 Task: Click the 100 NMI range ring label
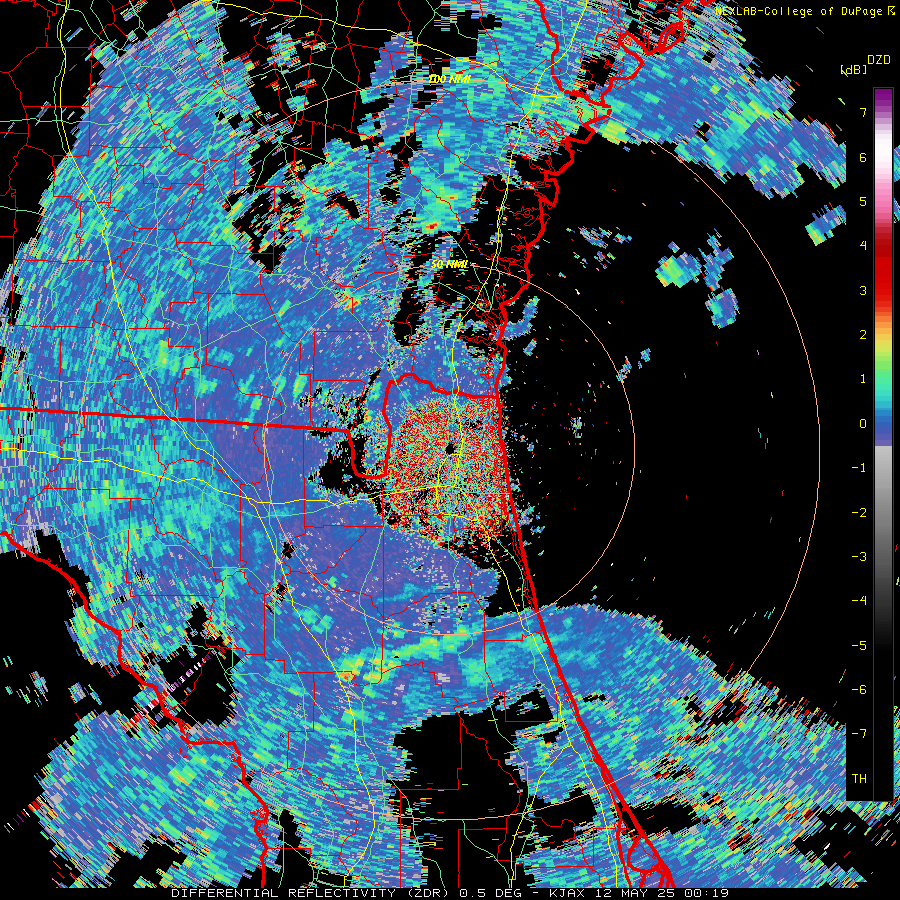449,79
